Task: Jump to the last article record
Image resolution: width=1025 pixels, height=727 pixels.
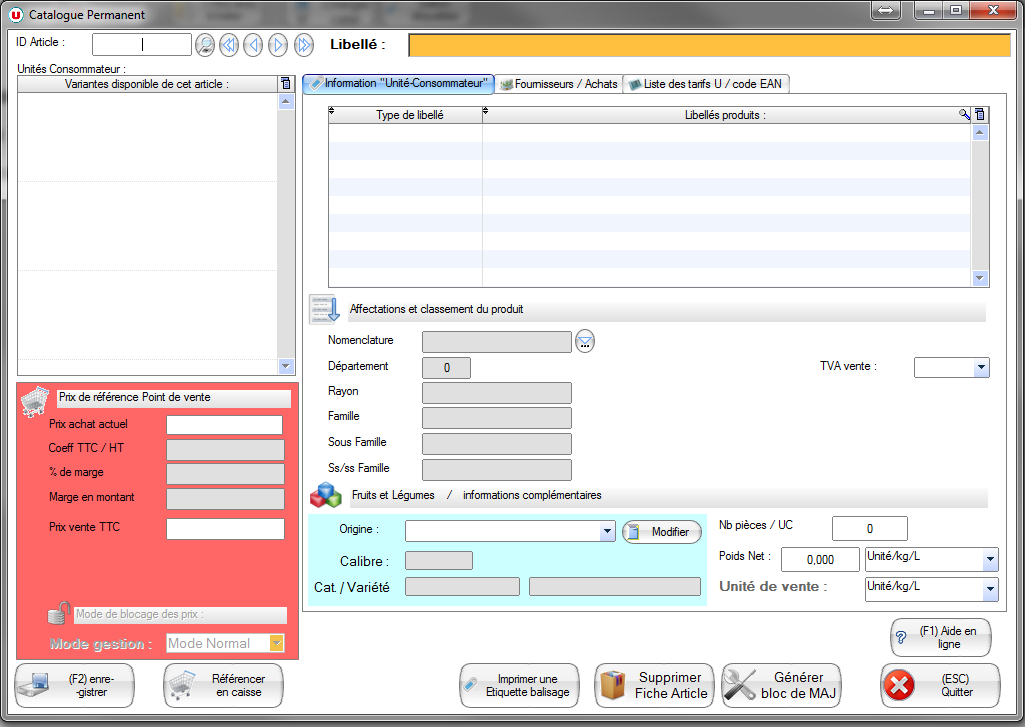Action: point(304,45)
